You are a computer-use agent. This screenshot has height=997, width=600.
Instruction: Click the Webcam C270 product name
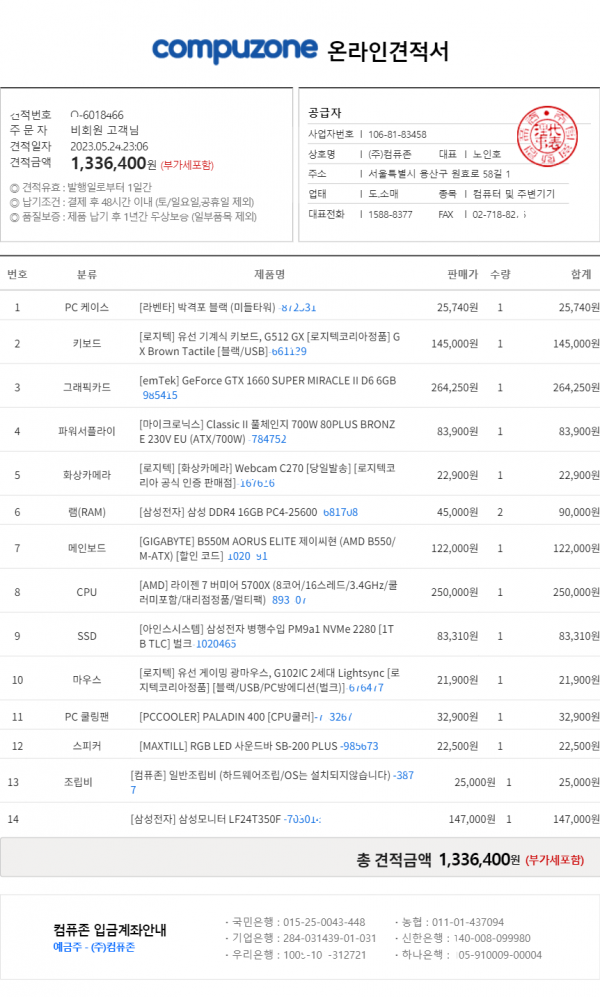267,475
